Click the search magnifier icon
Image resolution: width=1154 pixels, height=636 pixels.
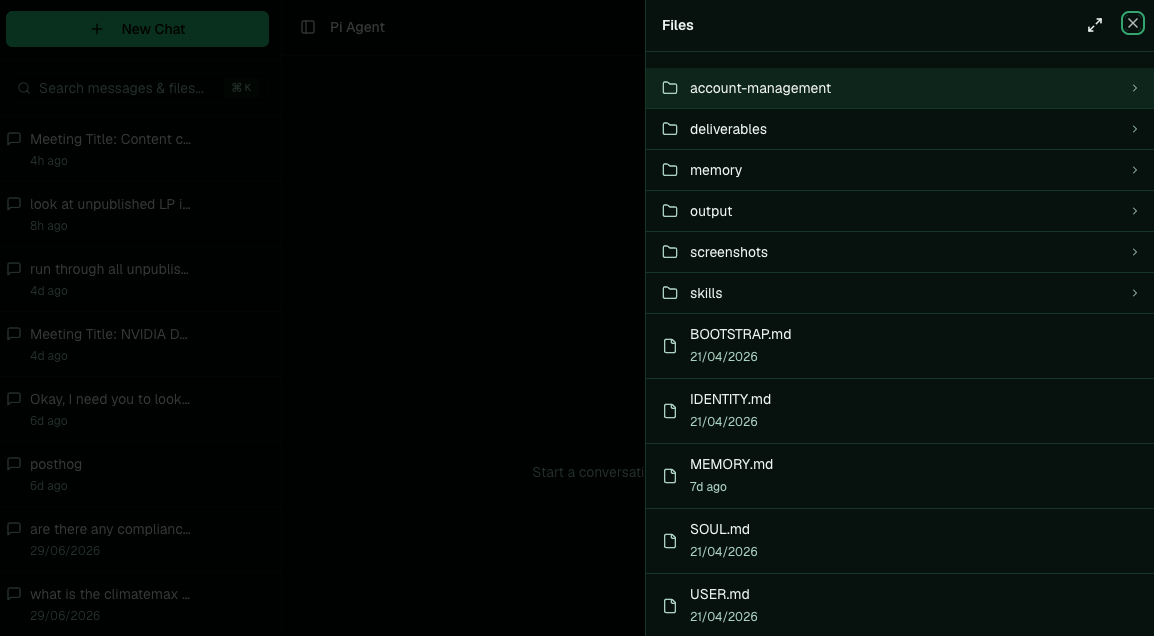click(x=24, y=88)
